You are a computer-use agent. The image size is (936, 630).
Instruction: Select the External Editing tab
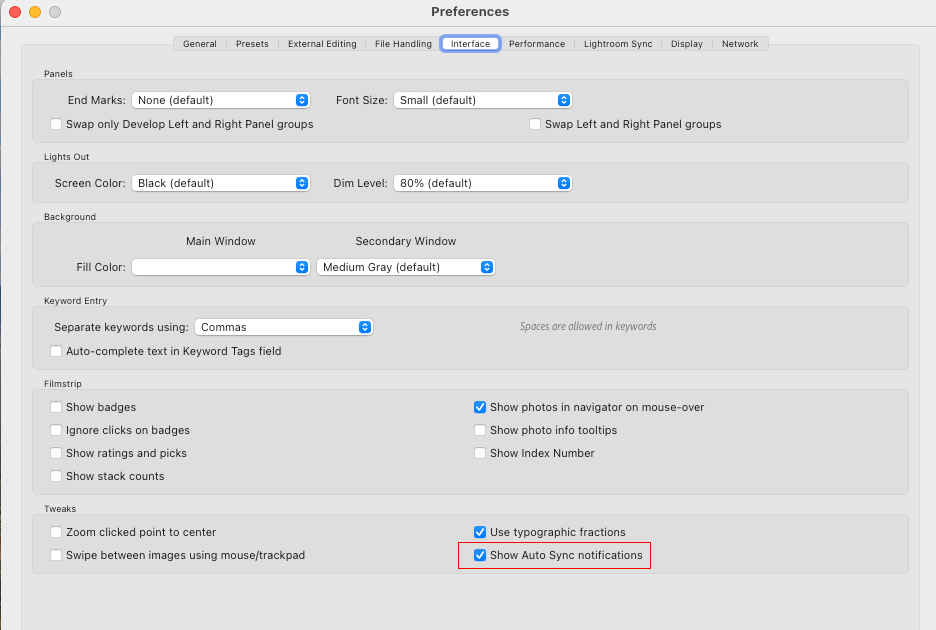322,43
